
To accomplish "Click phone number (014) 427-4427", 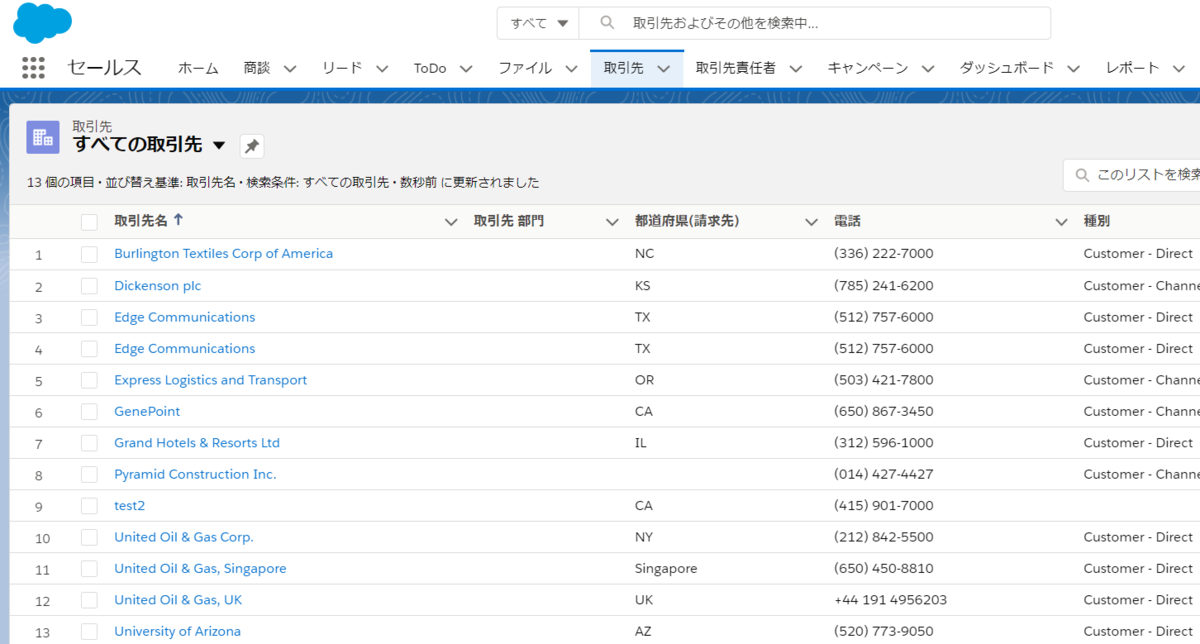I will [883, 474].
